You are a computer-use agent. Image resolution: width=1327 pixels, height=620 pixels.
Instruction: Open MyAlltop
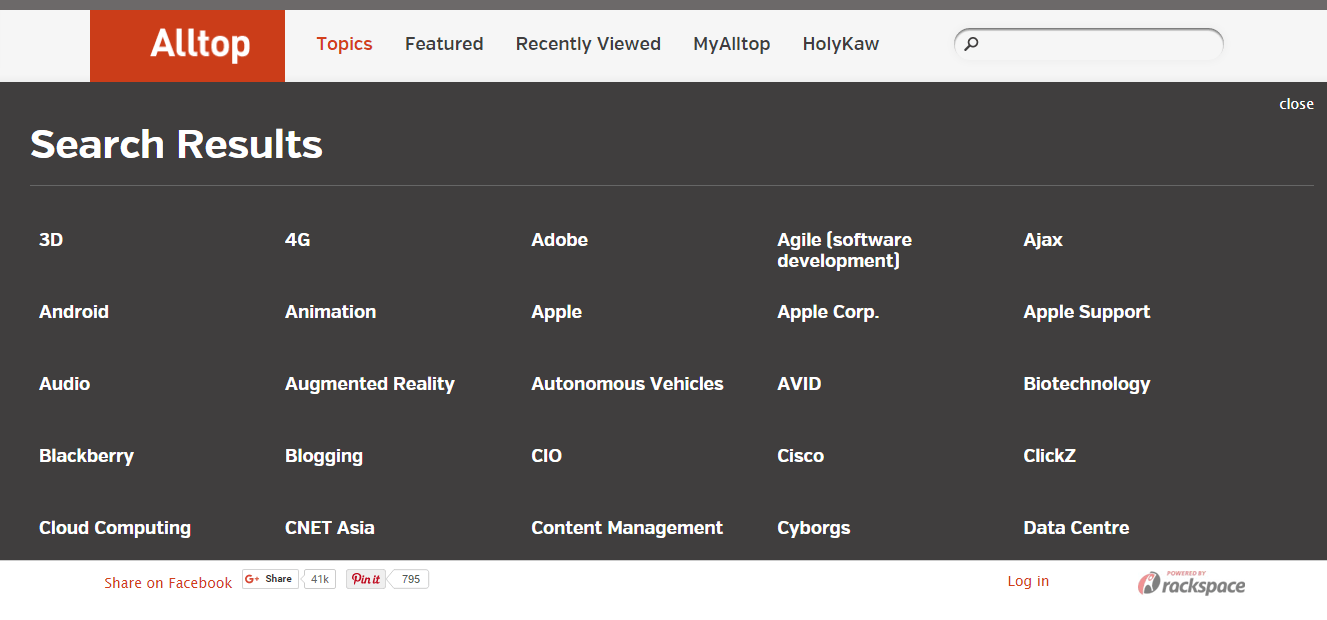(731, 44)
